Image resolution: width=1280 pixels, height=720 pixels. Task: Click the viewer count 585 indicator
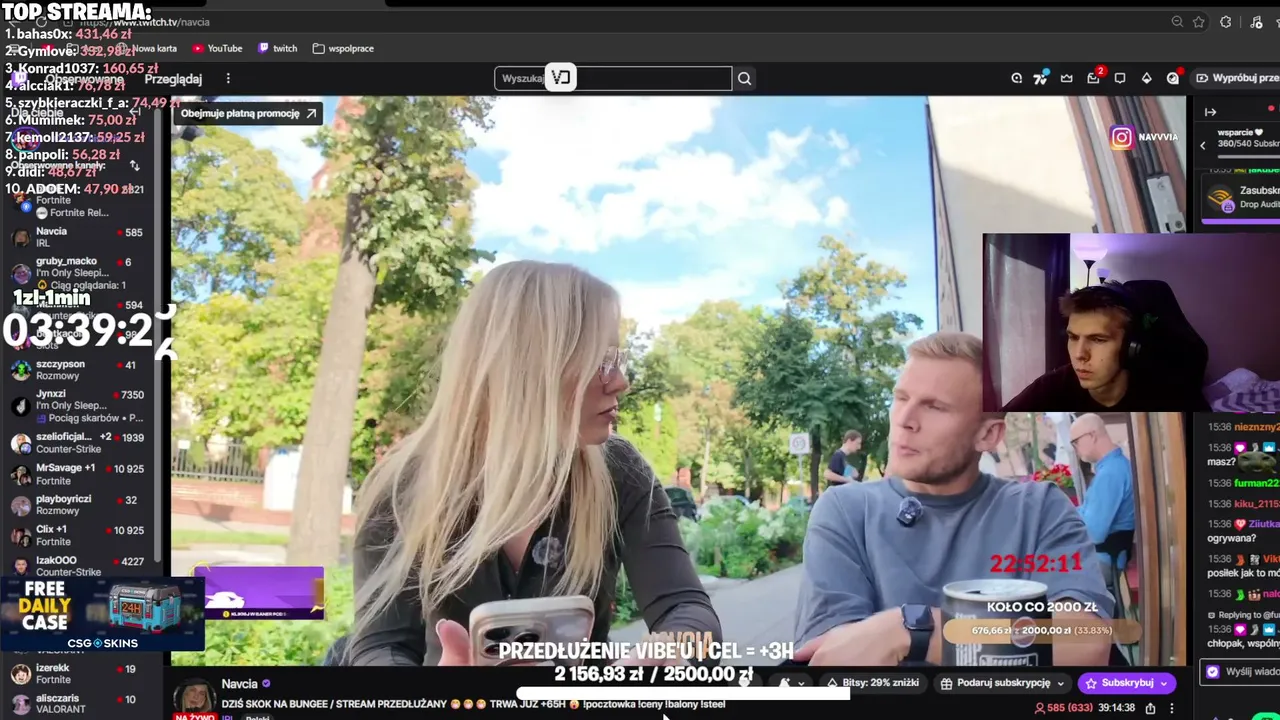click(x=1063, y=708)
